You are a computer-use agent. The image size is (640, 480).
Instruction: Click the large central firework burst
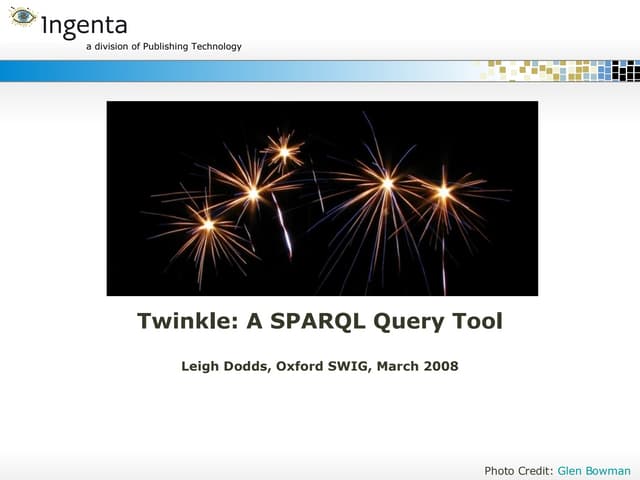386,184
